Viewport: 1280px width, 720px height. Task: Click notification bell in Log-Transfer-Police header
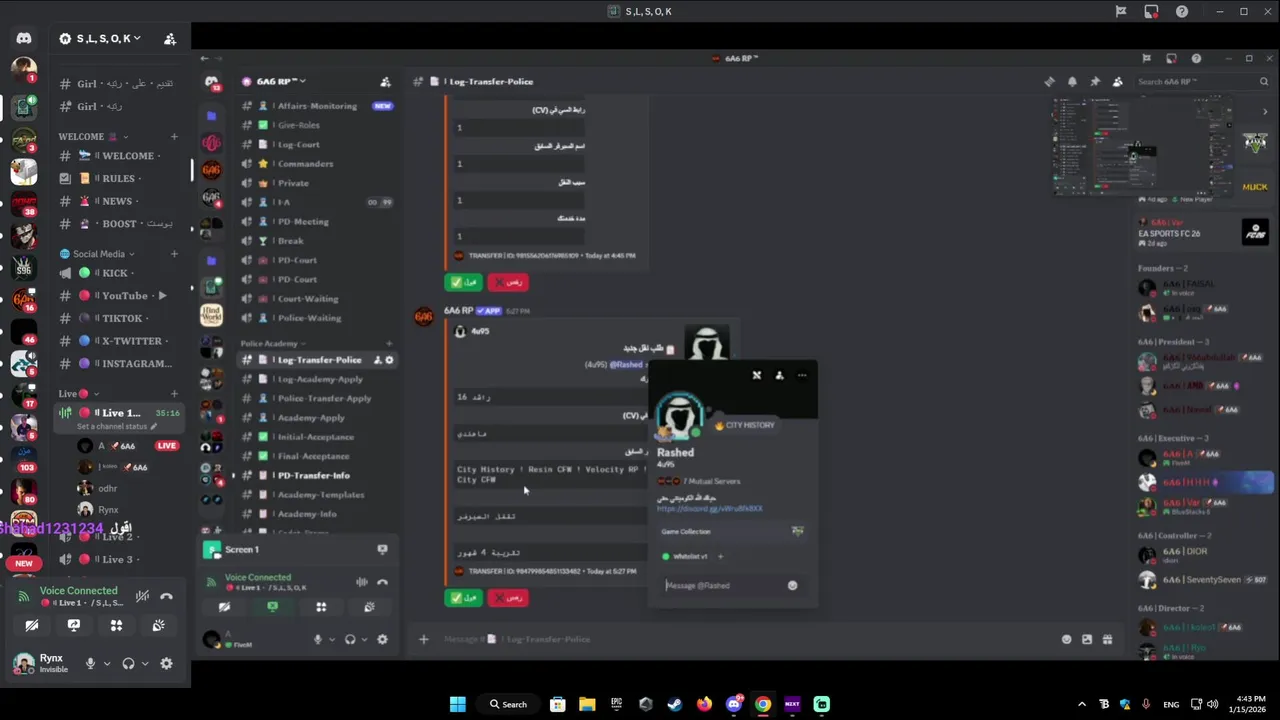[1072, 82]
